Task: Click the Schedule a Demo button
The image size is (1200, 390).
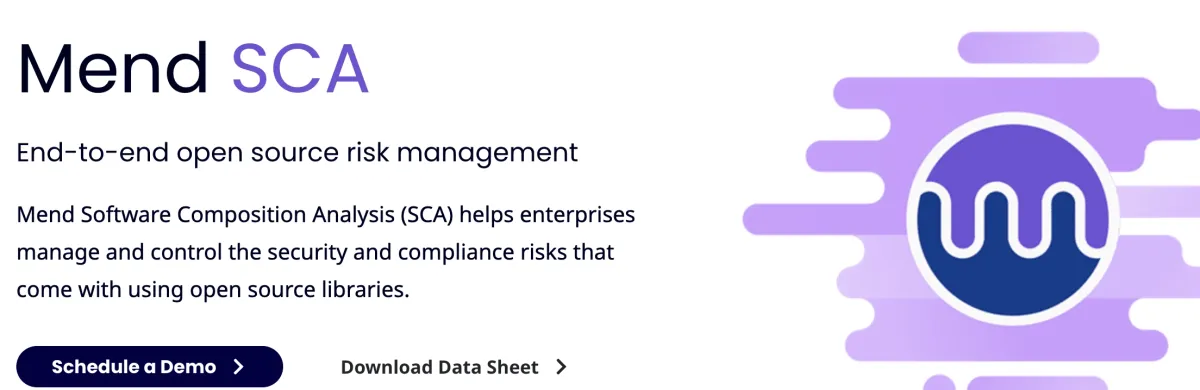Action: point(149,367)
